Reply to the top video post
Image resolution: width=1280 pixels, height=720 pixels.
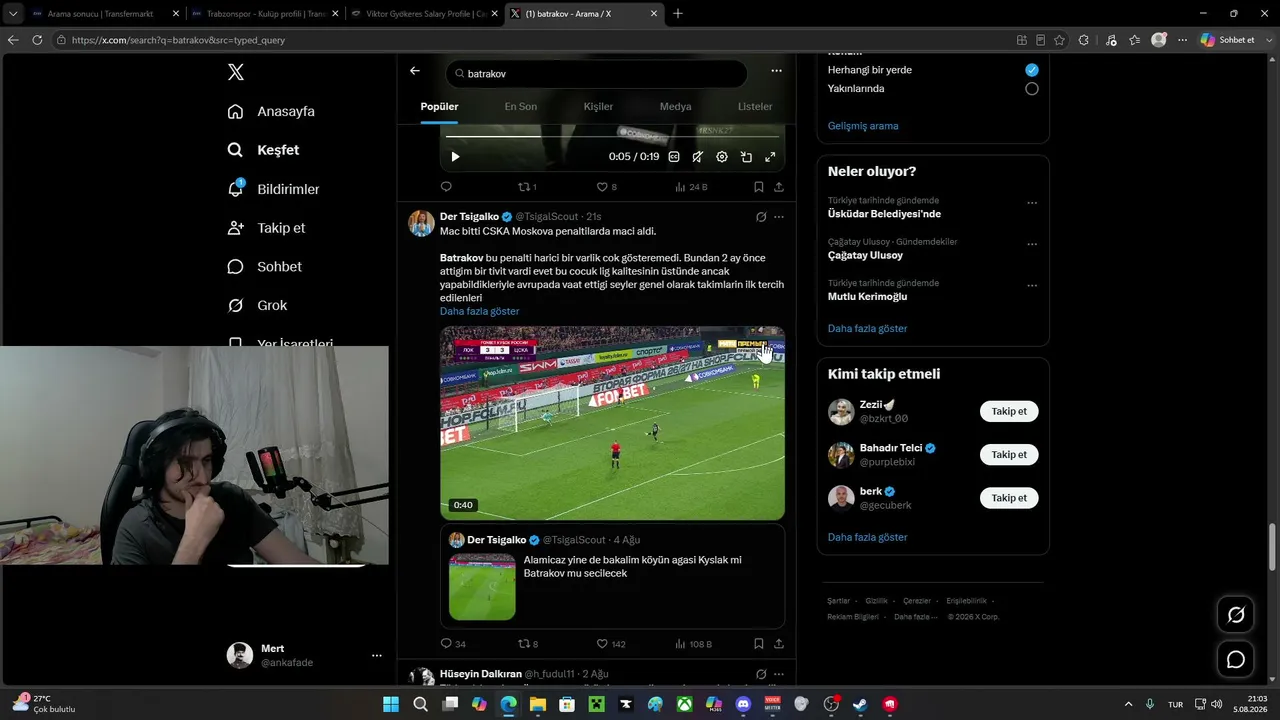446,187
